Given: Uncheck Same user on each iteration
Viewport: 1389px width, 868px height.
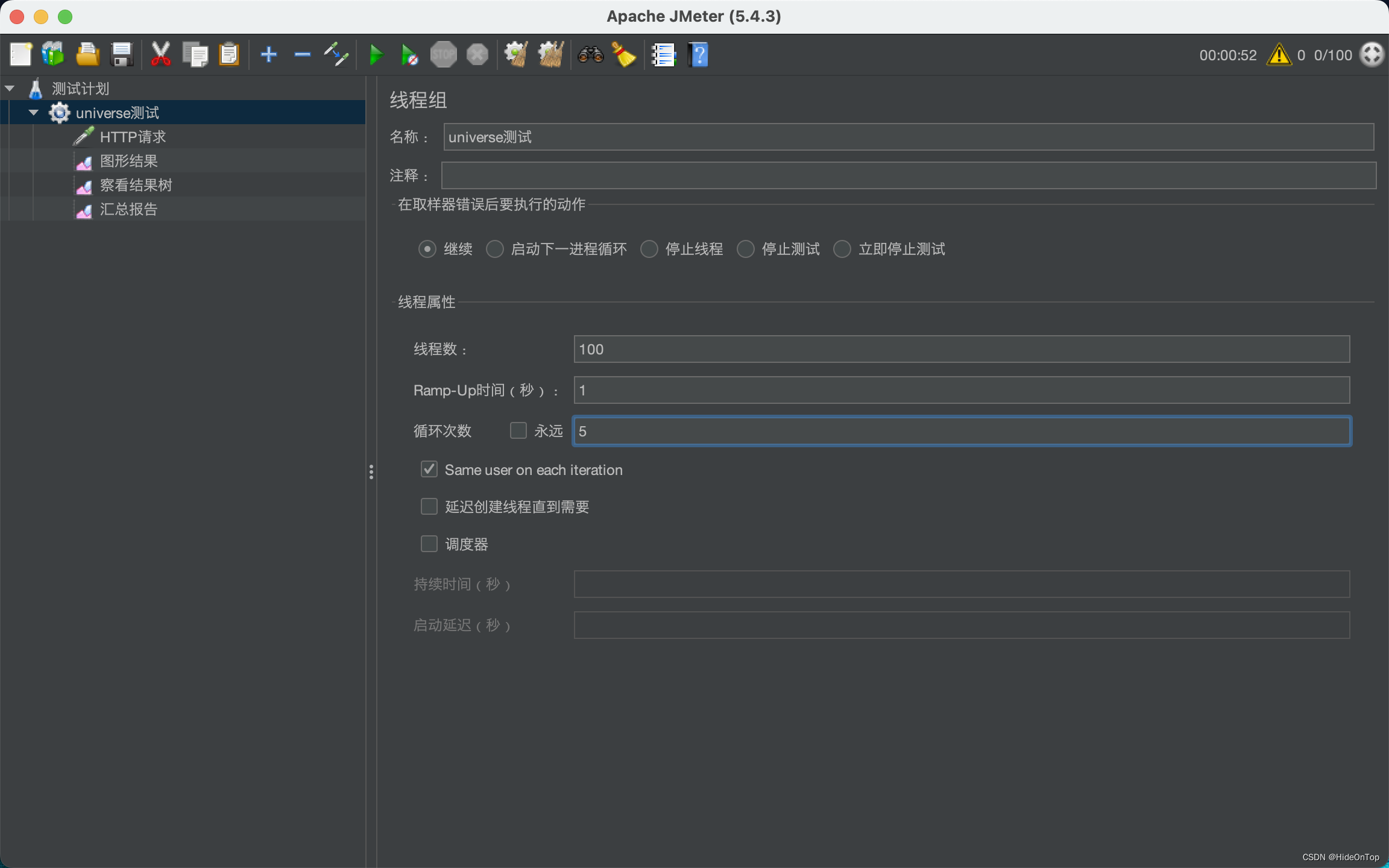Looking at the screenshot, I should tap(429, 470).
